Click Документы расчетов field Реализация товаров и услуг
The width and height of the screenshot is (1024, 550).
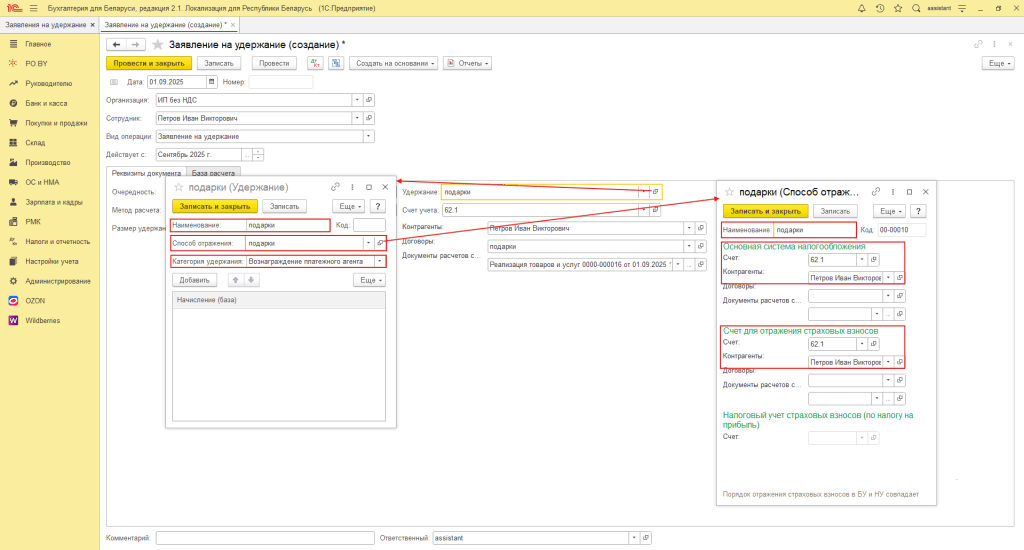[x=581, y=265]
